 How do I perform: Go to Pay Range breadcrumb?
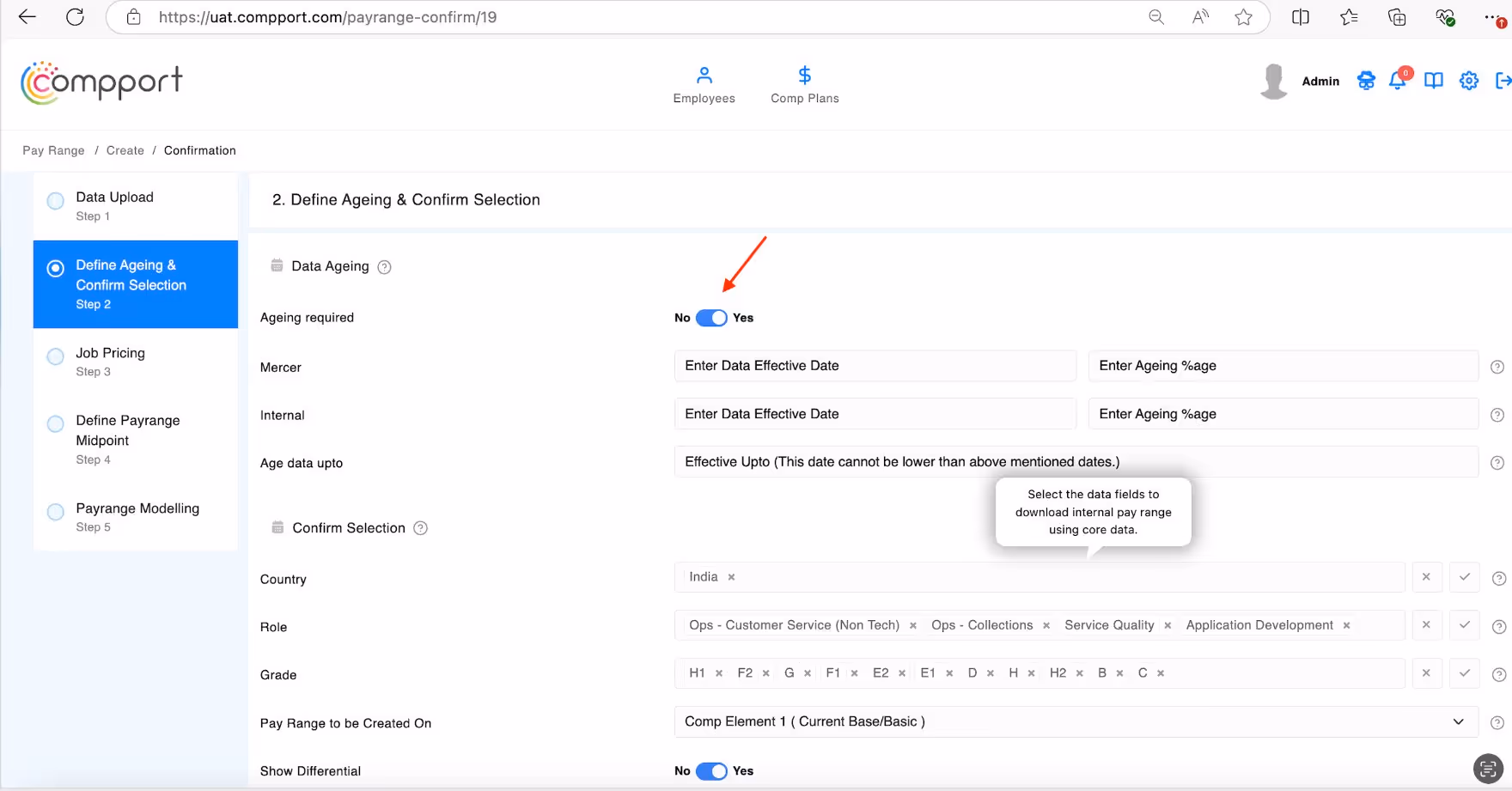(x=53, y=150)
